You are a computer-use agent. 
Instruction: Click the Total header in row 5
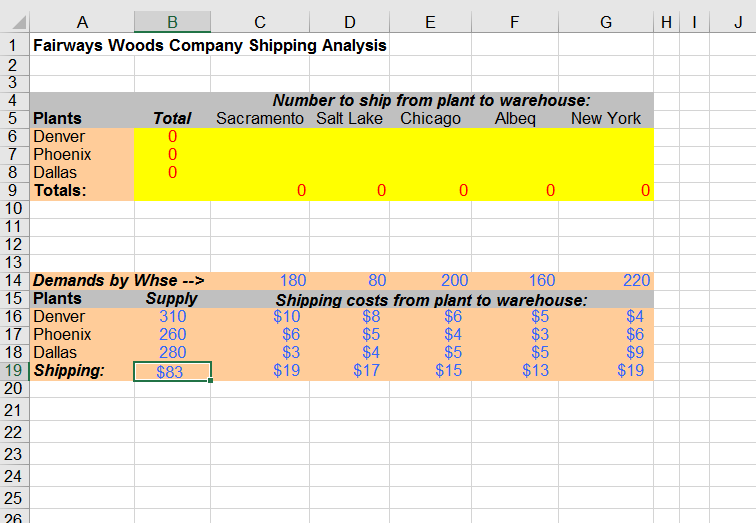172,119
